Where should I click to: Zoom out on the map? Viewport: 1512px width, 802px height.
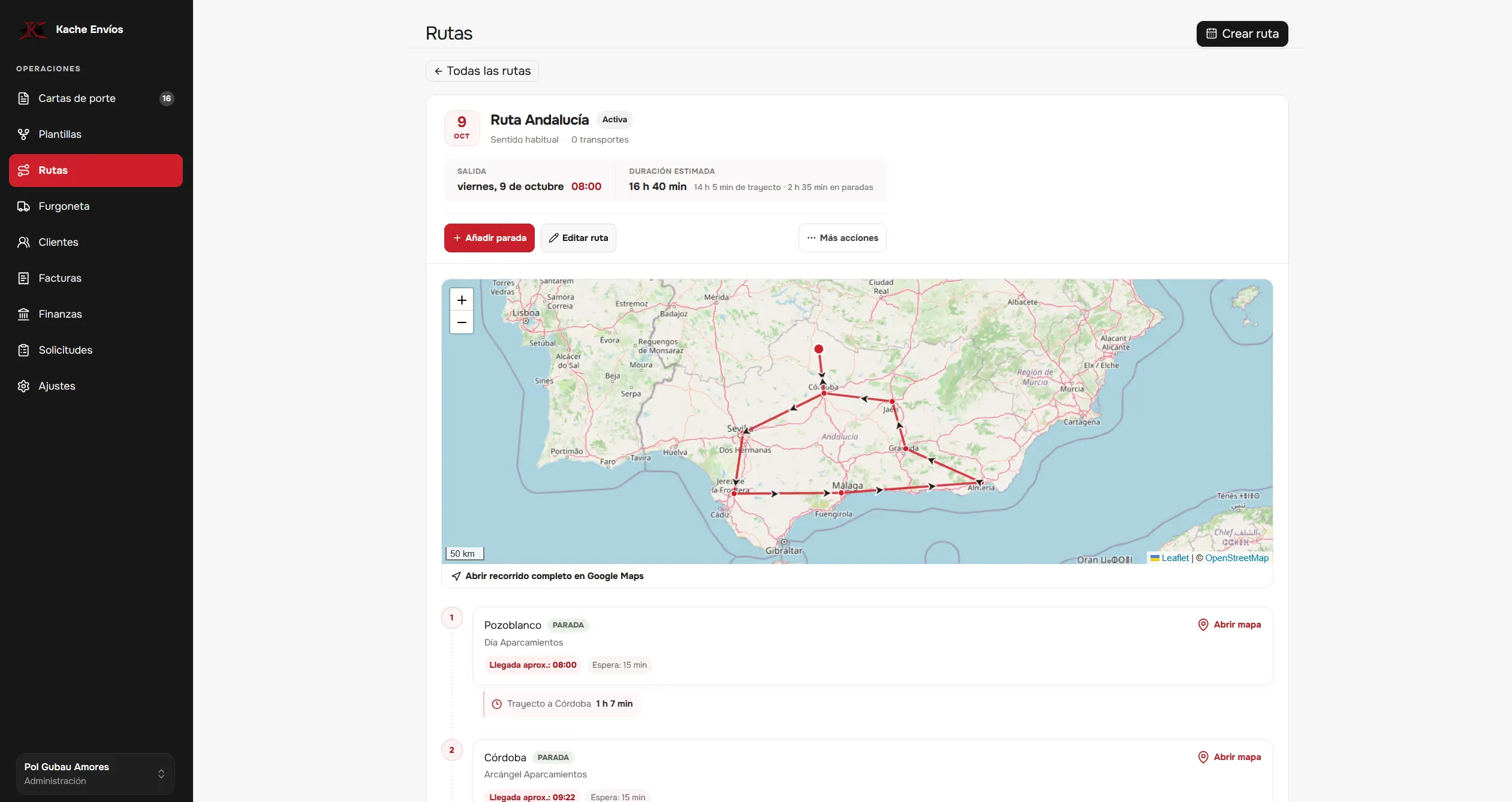point(462,322)
